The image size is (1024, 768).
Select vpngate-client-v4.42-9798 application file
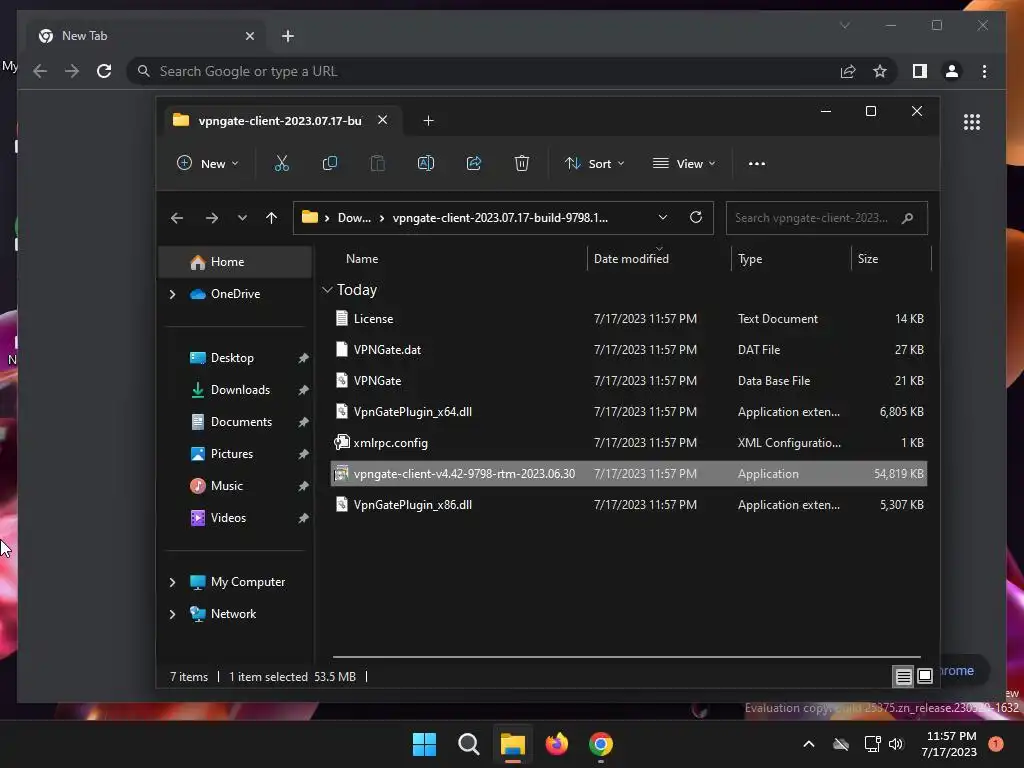click(628, 474)
